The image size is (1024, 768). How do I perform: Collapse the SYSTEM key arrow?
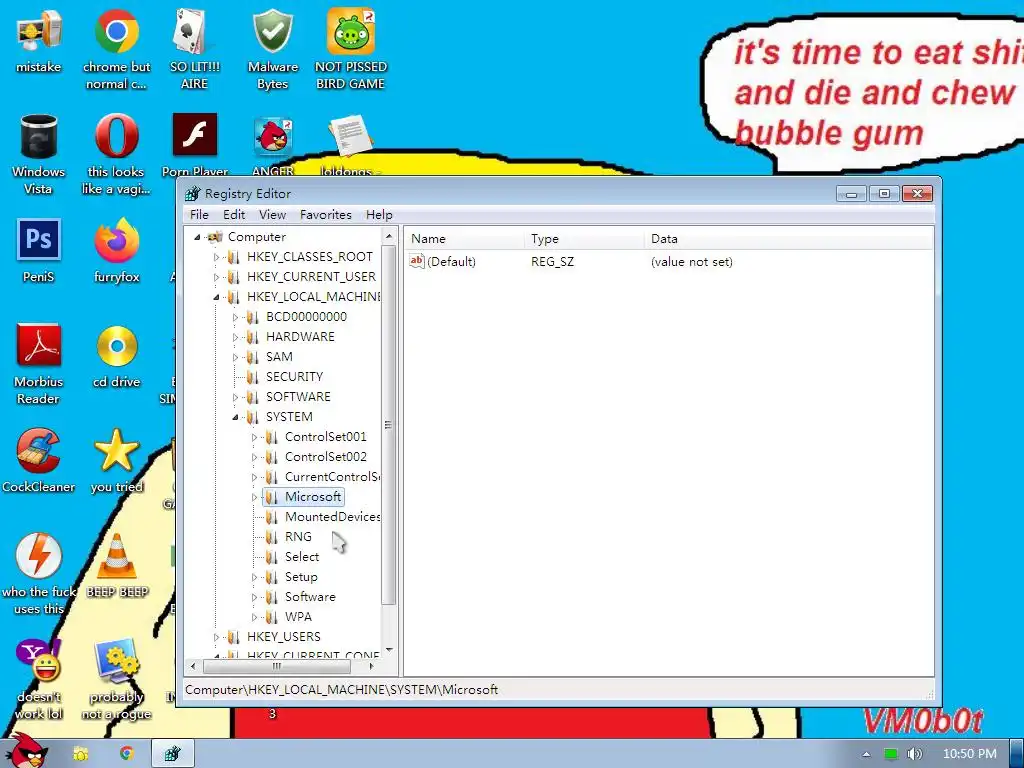(x=235, y=417)
